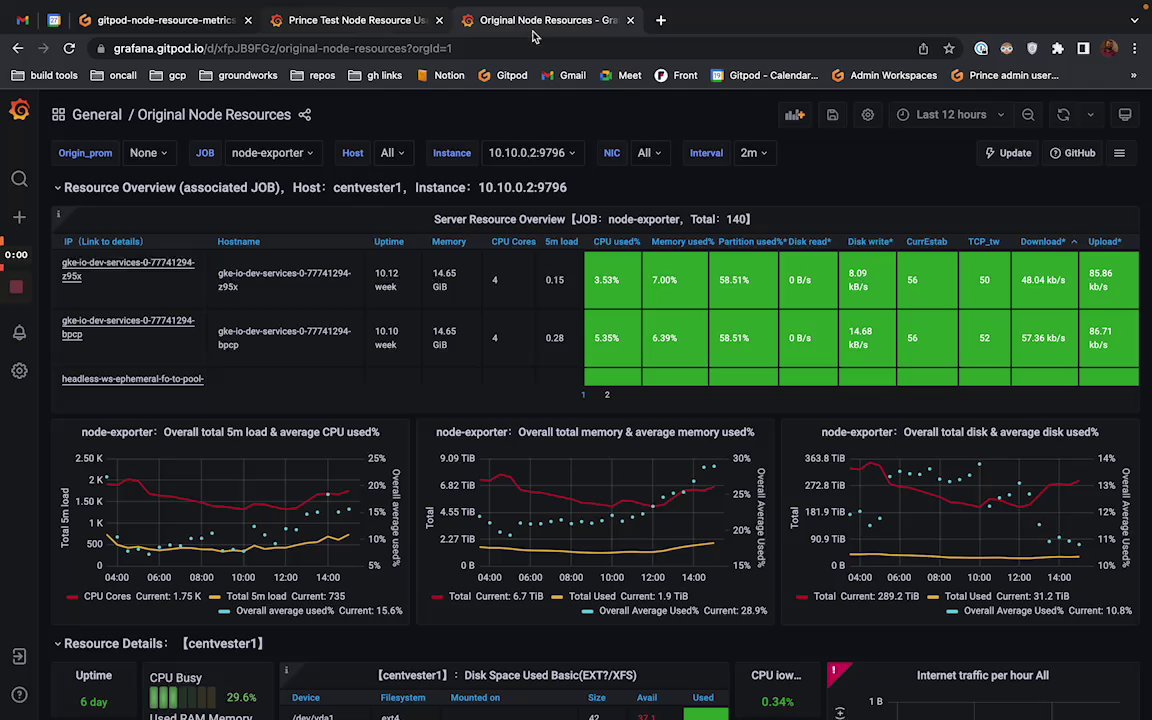Sort table by Hostname column header

click(x=238, y=242)
